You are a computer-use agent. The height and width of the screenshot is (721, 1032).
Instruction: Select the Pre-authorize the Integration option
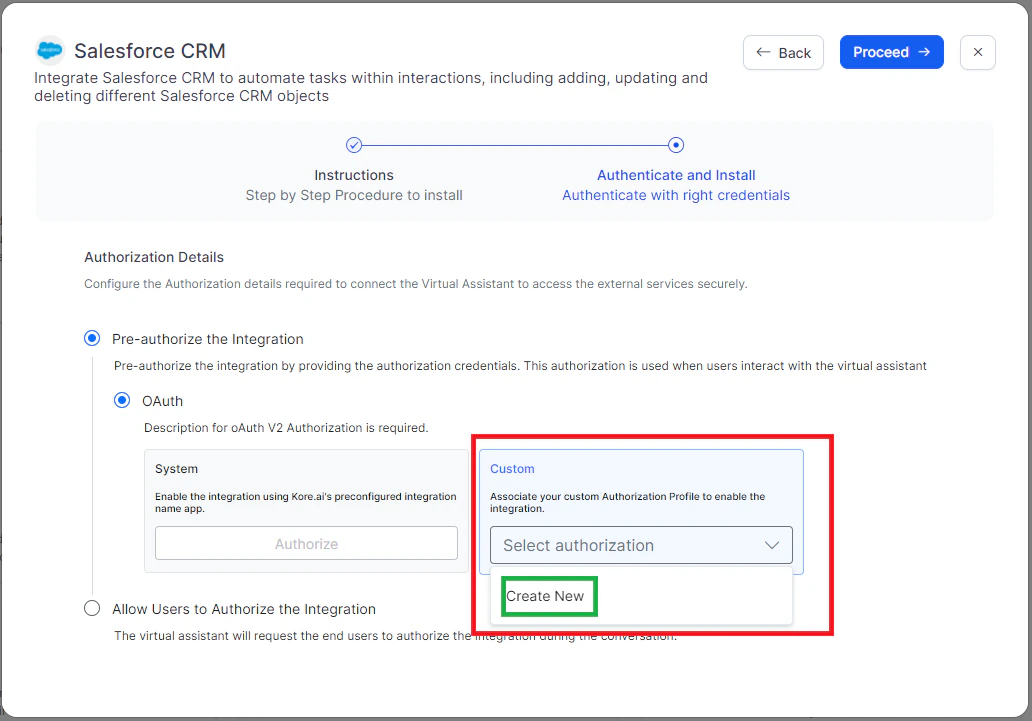tap(92, 338)
